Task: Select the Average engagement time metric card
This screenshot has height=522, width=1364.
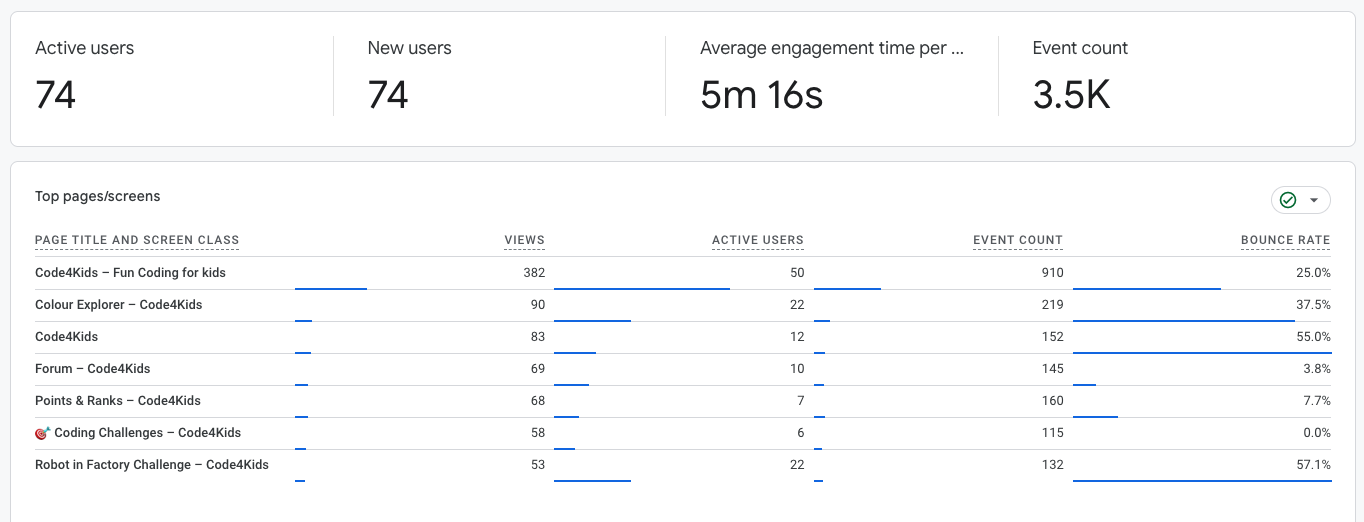Action: tap(832, 78)
